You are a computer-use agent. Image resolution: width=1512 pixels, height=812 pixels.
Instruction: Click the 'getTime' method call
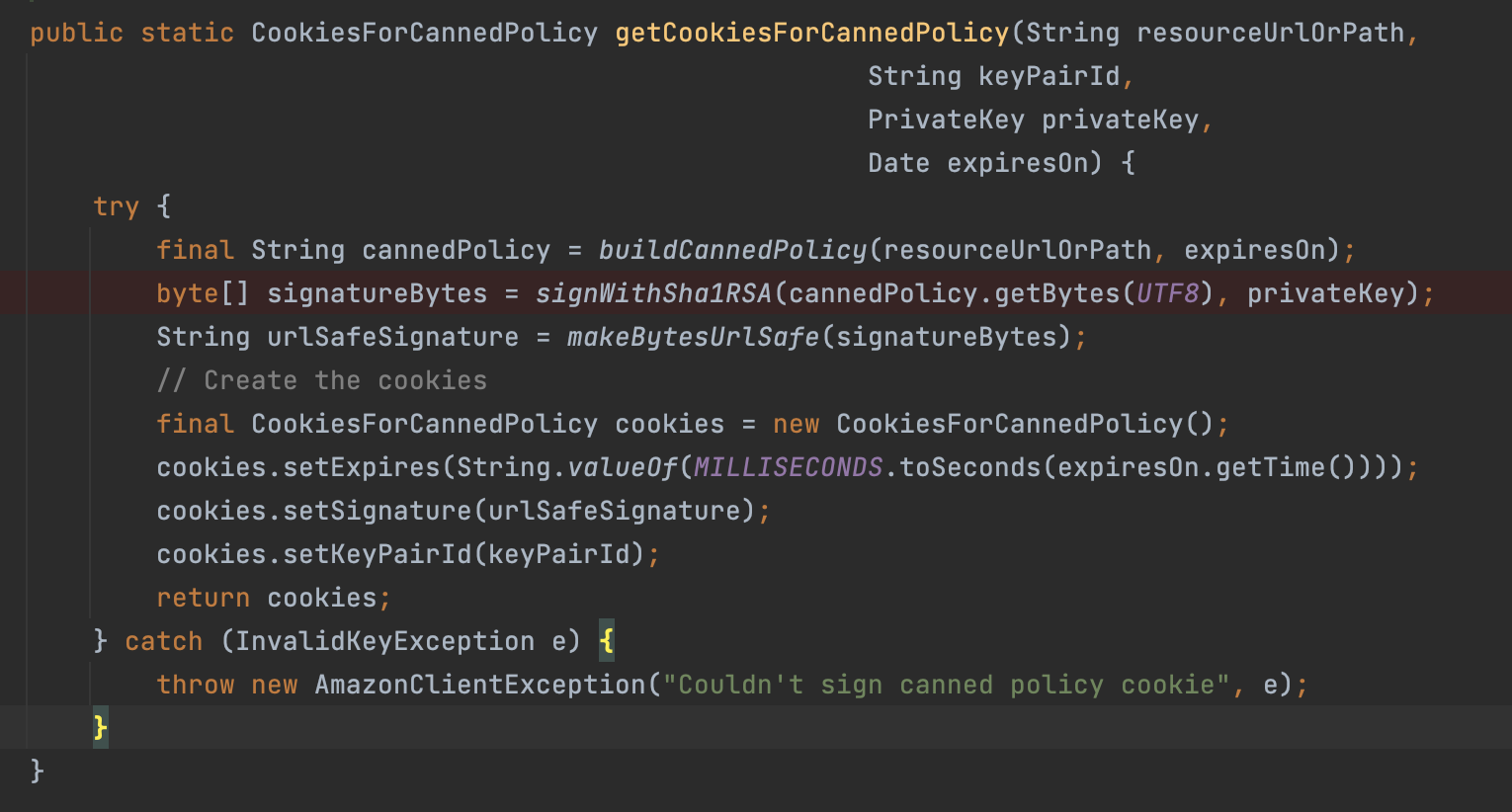(1271, 467)
